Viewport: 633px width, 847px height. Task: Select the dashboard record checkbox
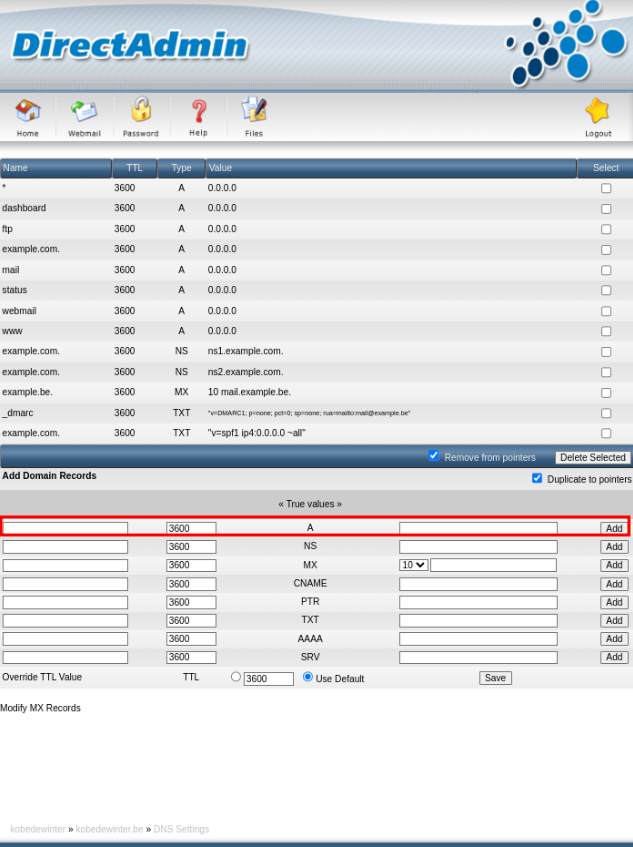(x=605, y=209)
